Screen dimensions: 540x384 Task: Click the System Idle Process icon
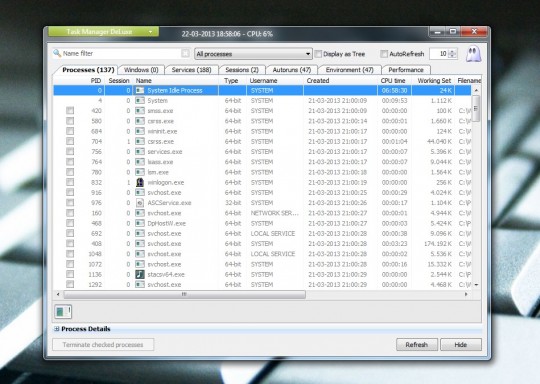tap(140, 90)
